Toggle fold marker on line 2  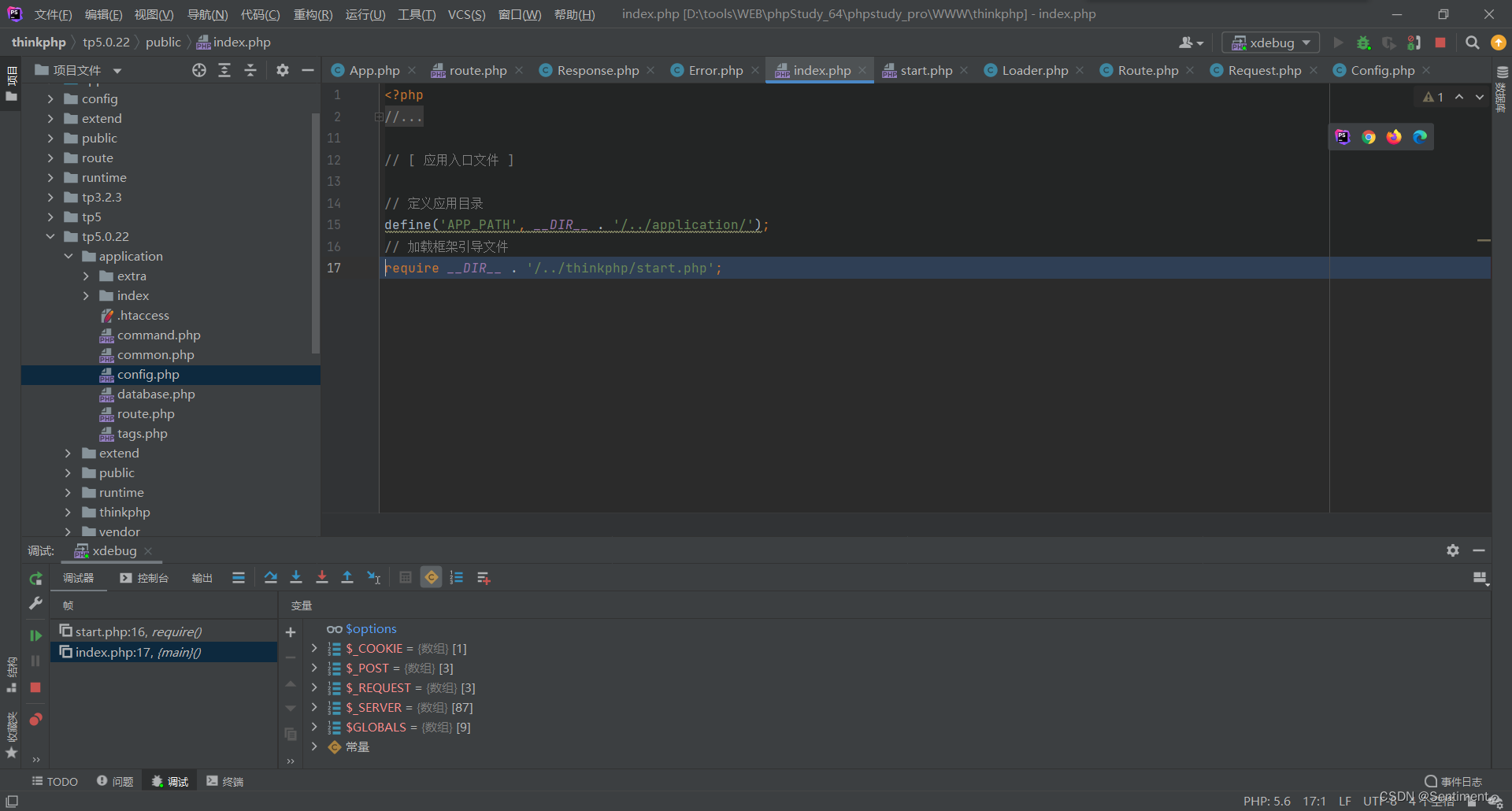(379, 117)
